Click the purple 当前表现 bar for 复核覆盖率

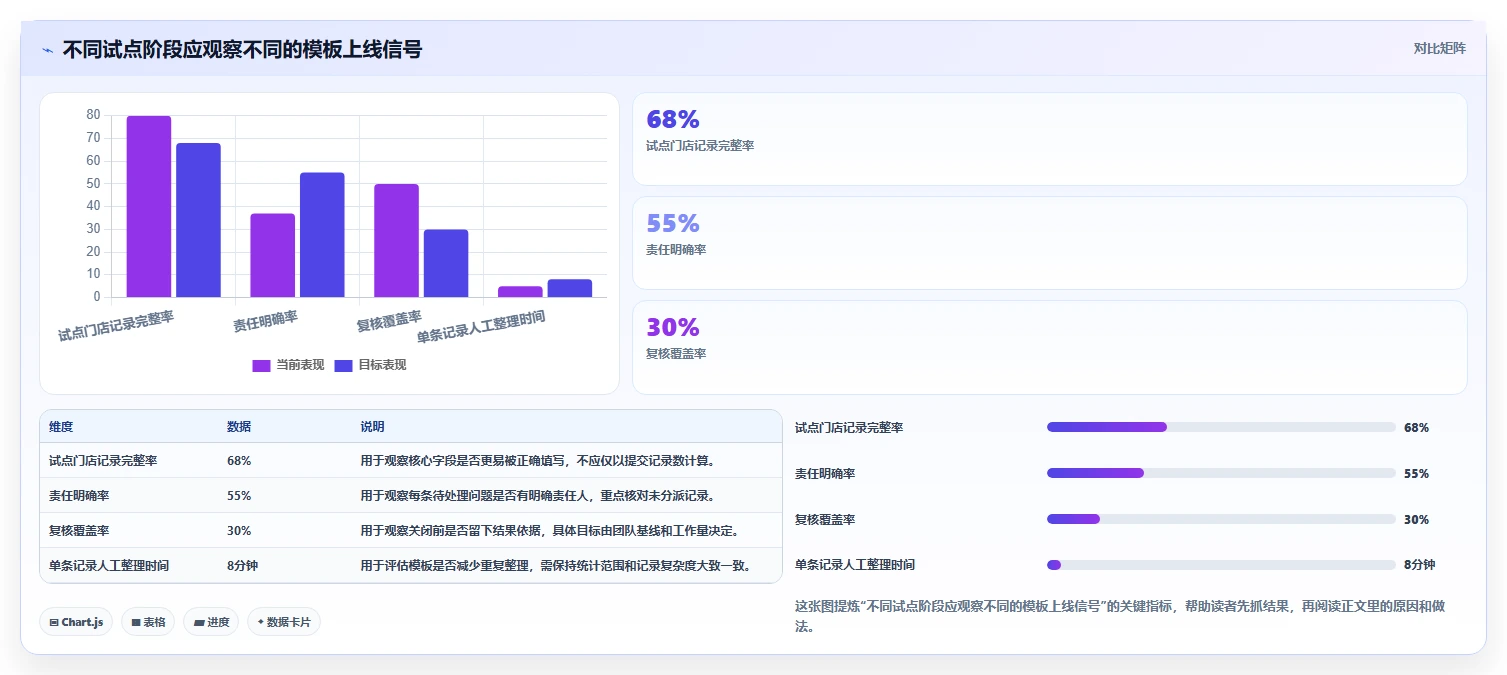tap(396, 241)
